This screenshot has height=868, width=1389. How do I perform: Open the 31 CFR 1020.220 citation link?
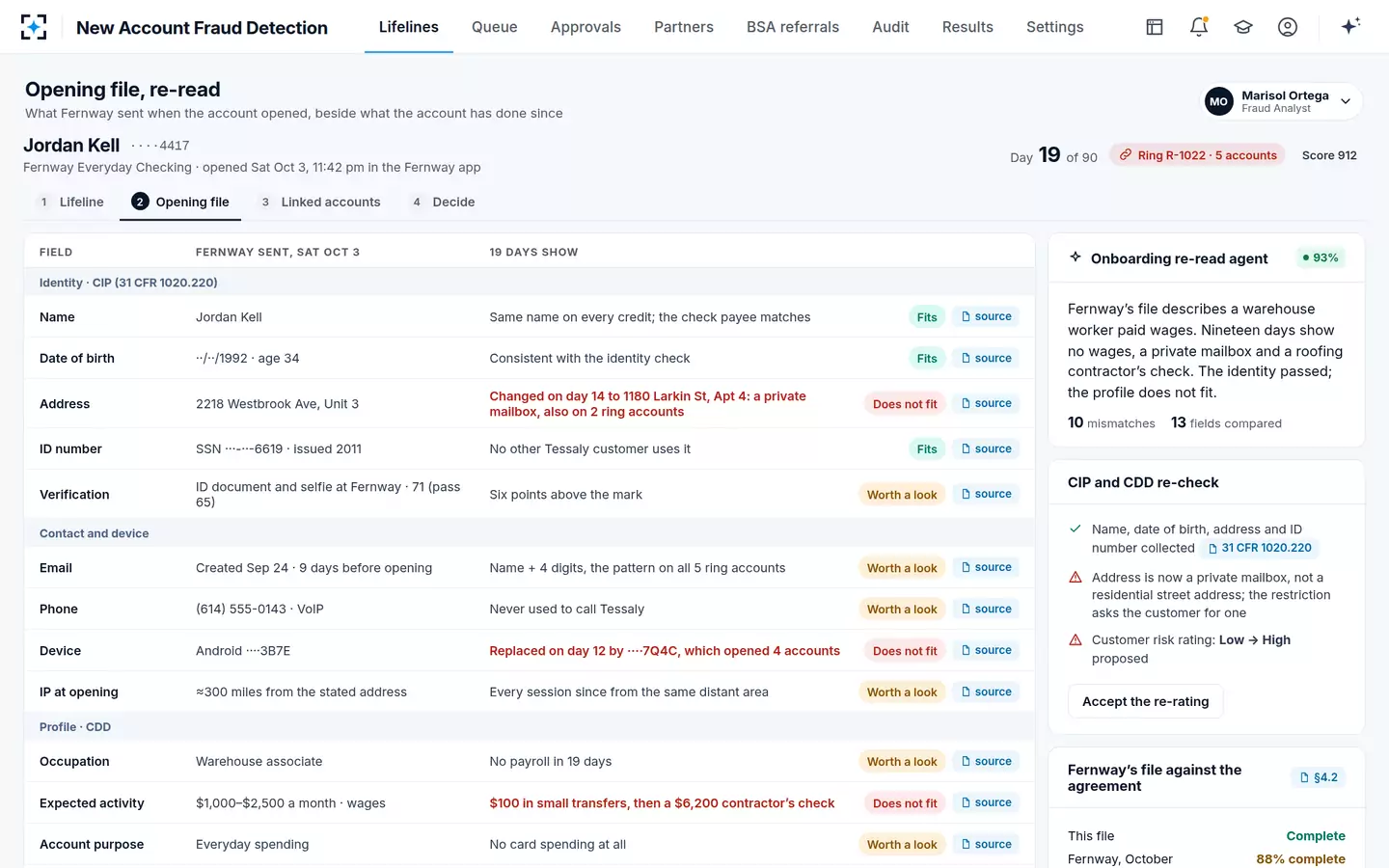pos(1260,548)
